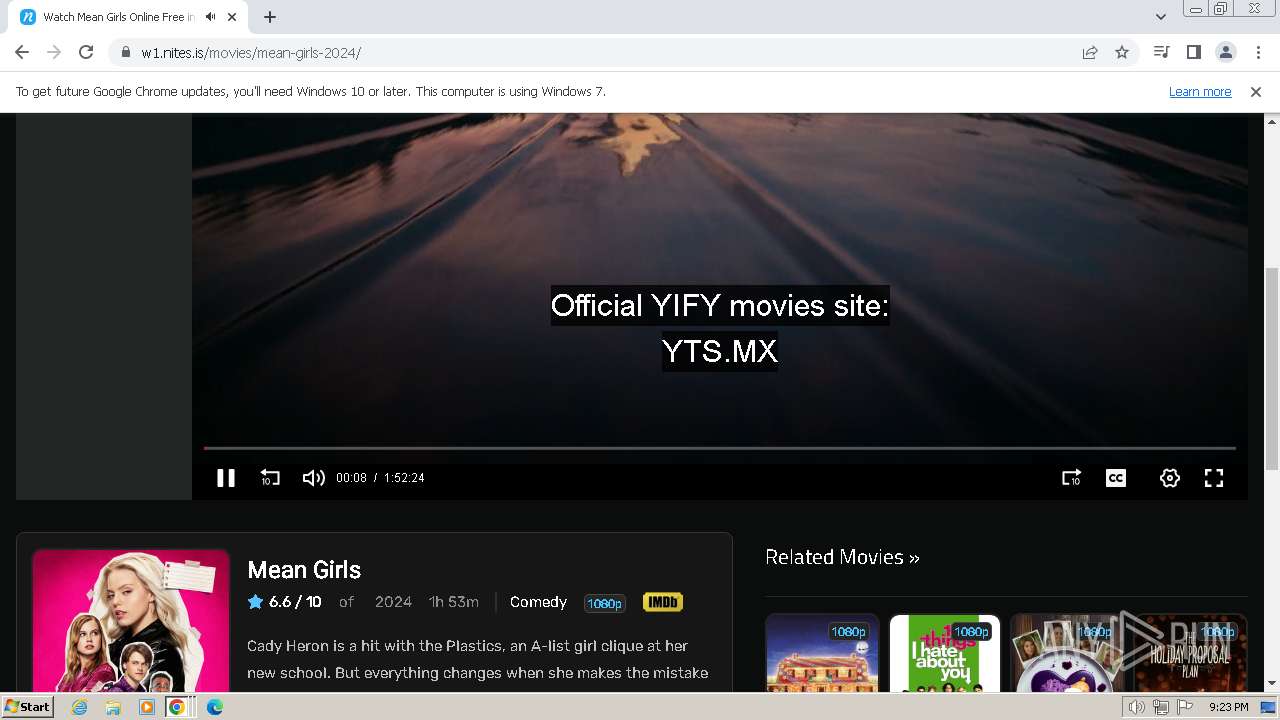Open the Mean Girls poster image
Viewport: 1280px width, 720px height.
tap(131, 621)
